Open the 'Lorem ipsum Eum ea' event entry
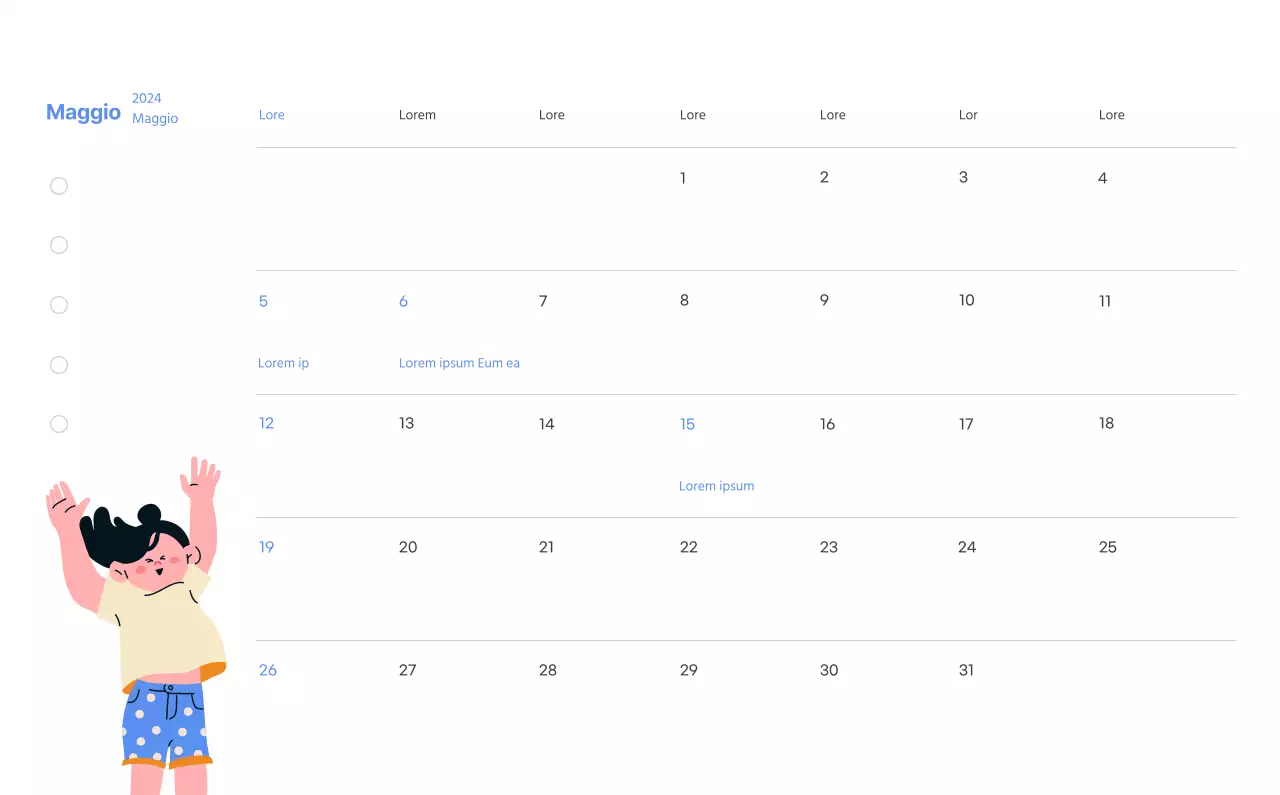 pyautogui.click(x=459, y=363)
